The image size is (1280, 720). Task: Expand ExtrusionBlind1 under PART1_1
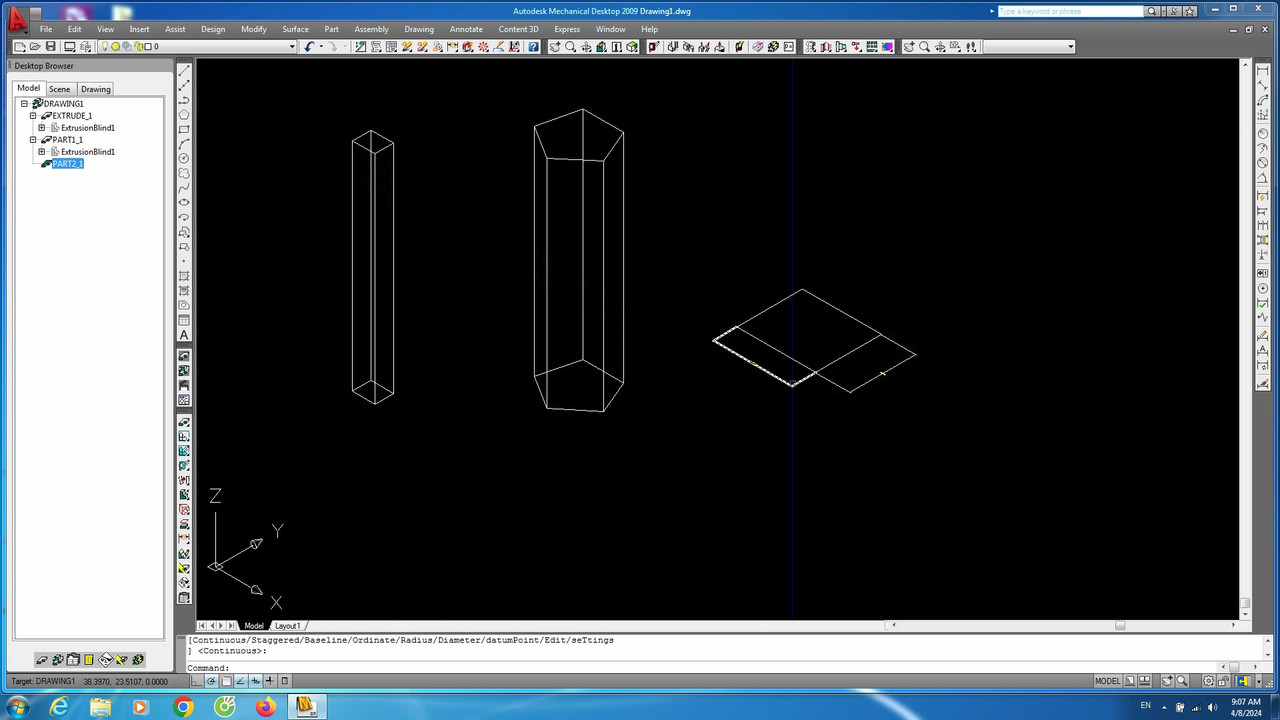click(x=41, y=152)
